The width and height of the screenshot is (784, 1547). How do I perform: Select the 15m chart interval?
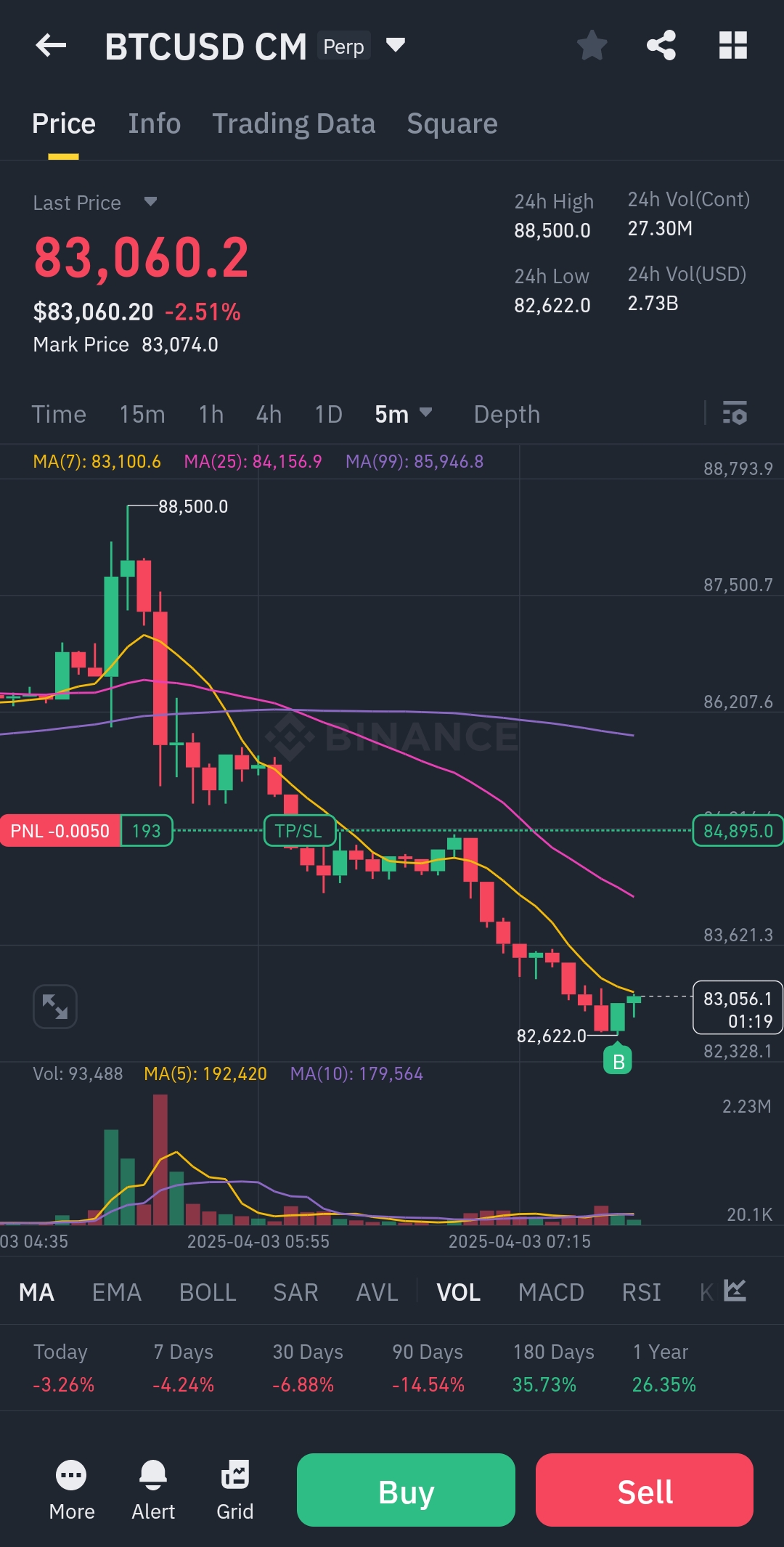142,414
